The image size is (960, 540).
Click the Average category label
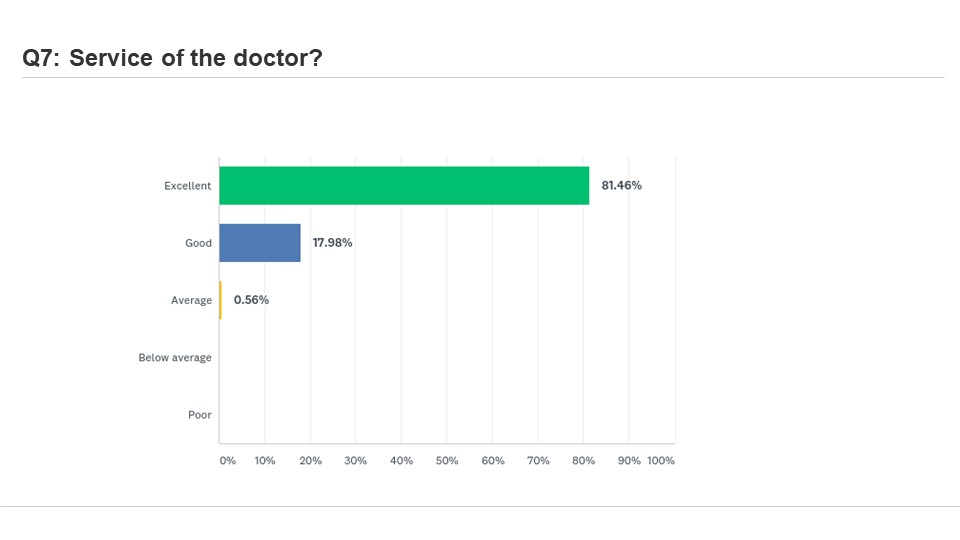(191, 300)
